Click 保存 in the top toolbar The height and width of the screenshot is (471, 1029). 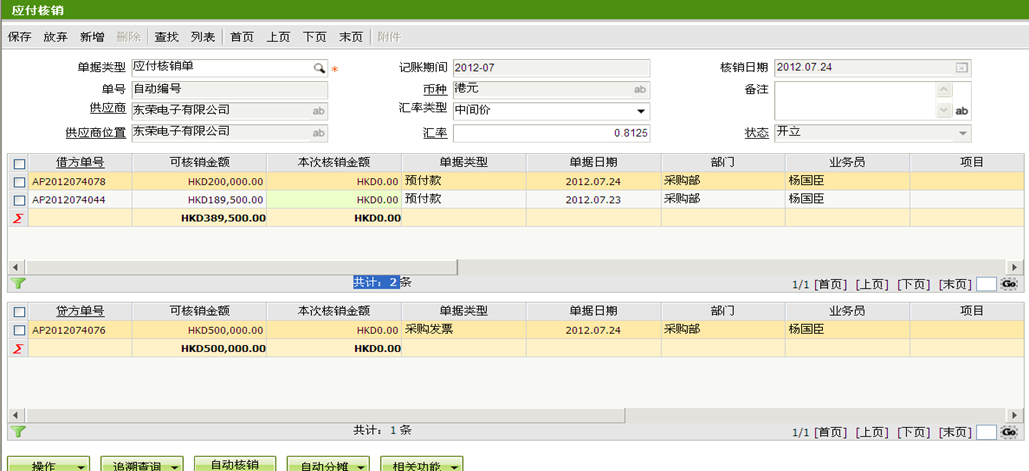pyautogui.click(x=19, y=37)
